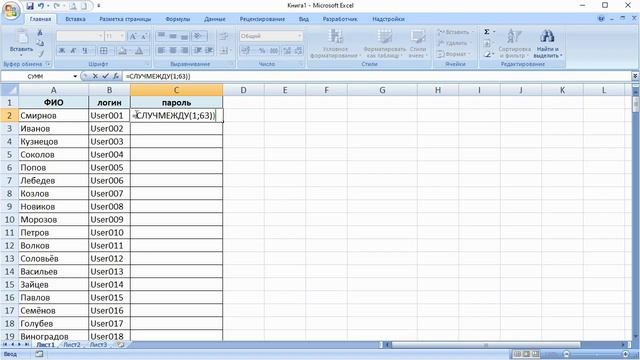The height and width of the screenshot is (360, 640).
Task: Toggle bold (Ж) formatting
Action: (62, 51)
